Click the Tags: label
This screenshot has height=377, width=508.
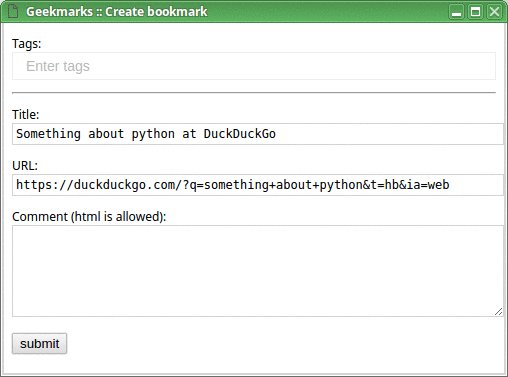pyautogui.click(x=27, y=44)
